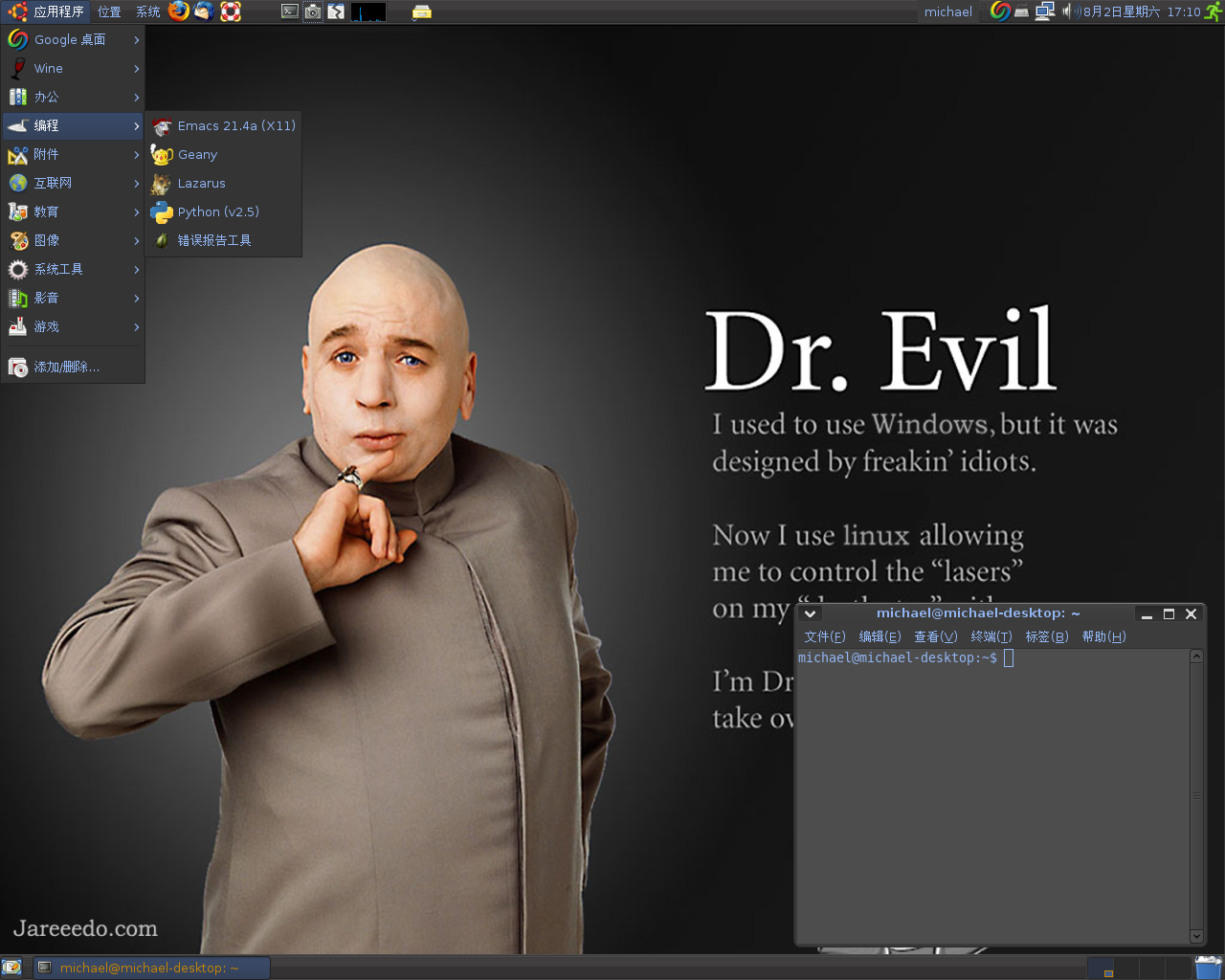This screenshot has width=1225, height=980.
Task: Expand the 影音 (Sound & Video) submenu
Action: pyautogui.click(x=73, y=298)
